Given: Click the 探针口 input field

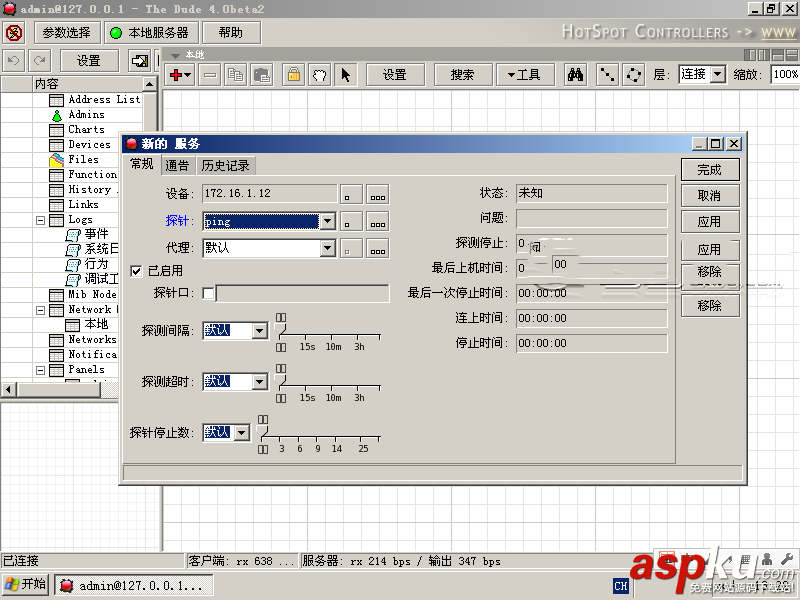Looking at the screenshot, I should [303, 293].
